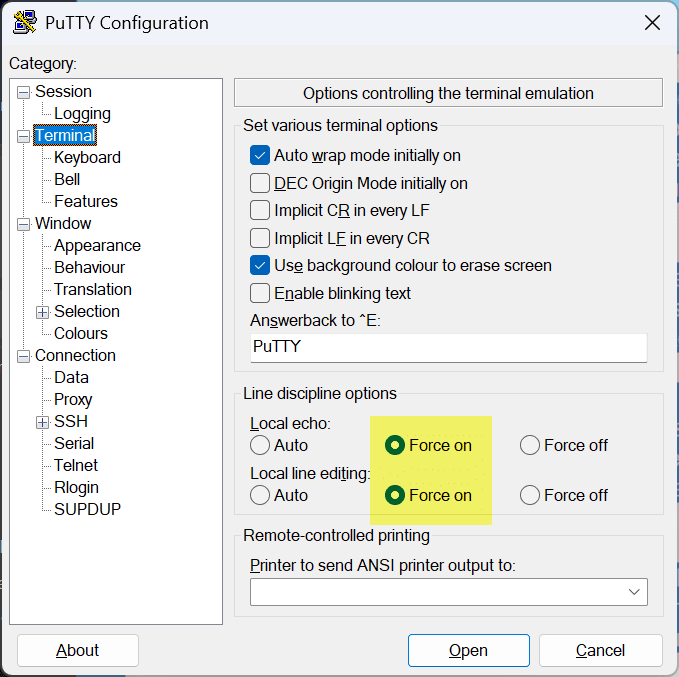Enable DEC Origin Mode checkbox
Image resolution: width=679 pixels, height=677 pixels.
[260, 184]
